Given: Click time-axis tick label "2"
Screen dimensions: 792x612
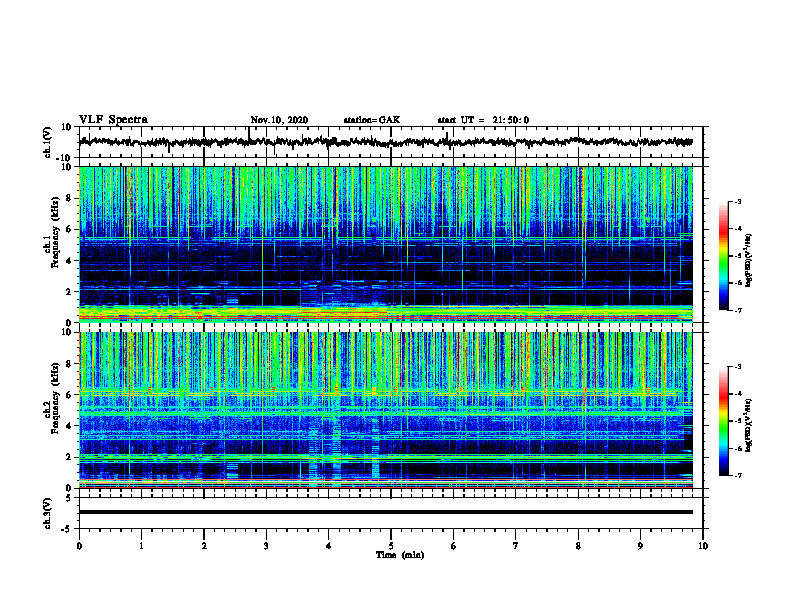Looking at the screenshot, I should point(204,546).
